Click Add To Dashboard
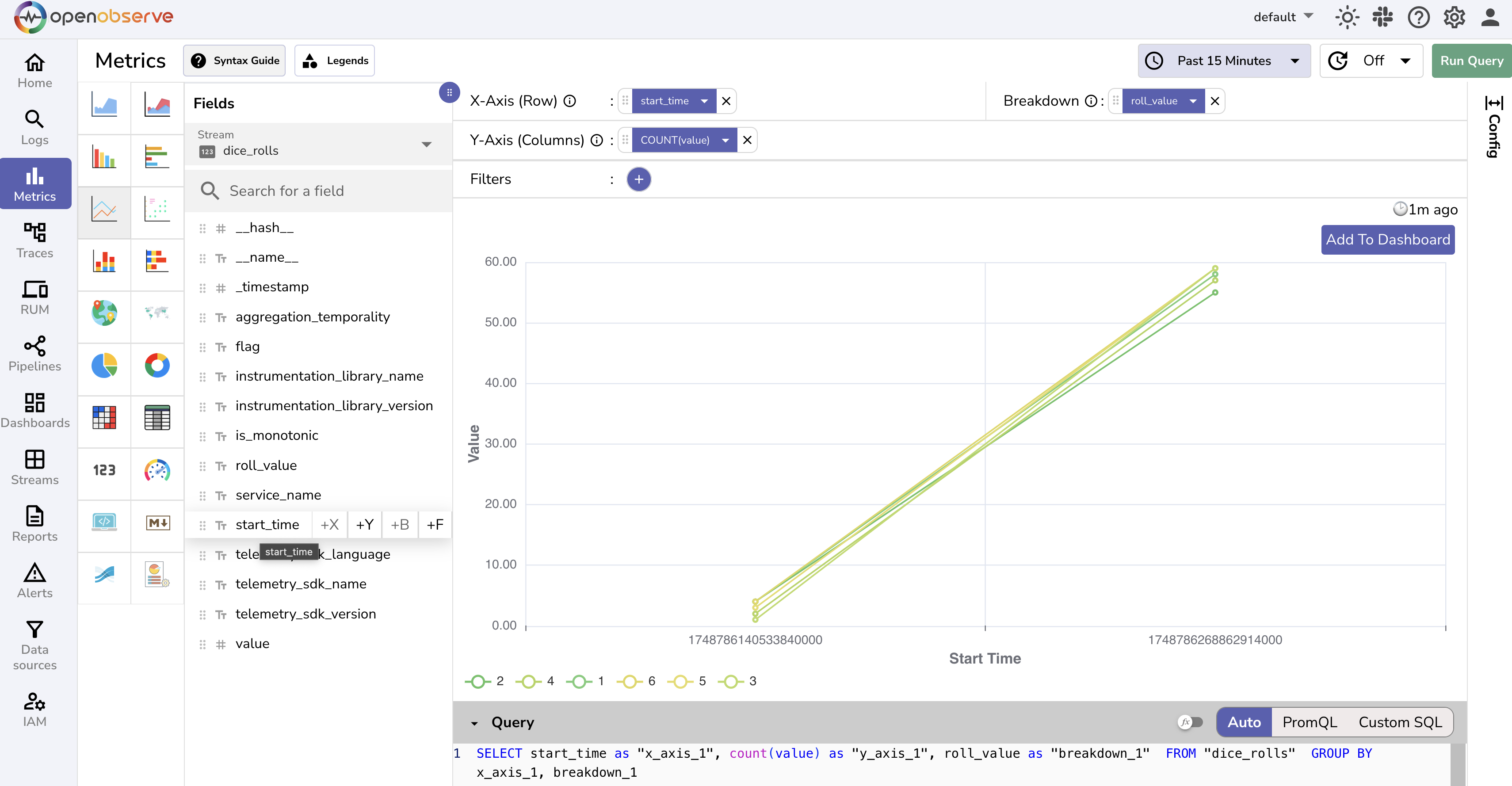 click(1388, 240)
